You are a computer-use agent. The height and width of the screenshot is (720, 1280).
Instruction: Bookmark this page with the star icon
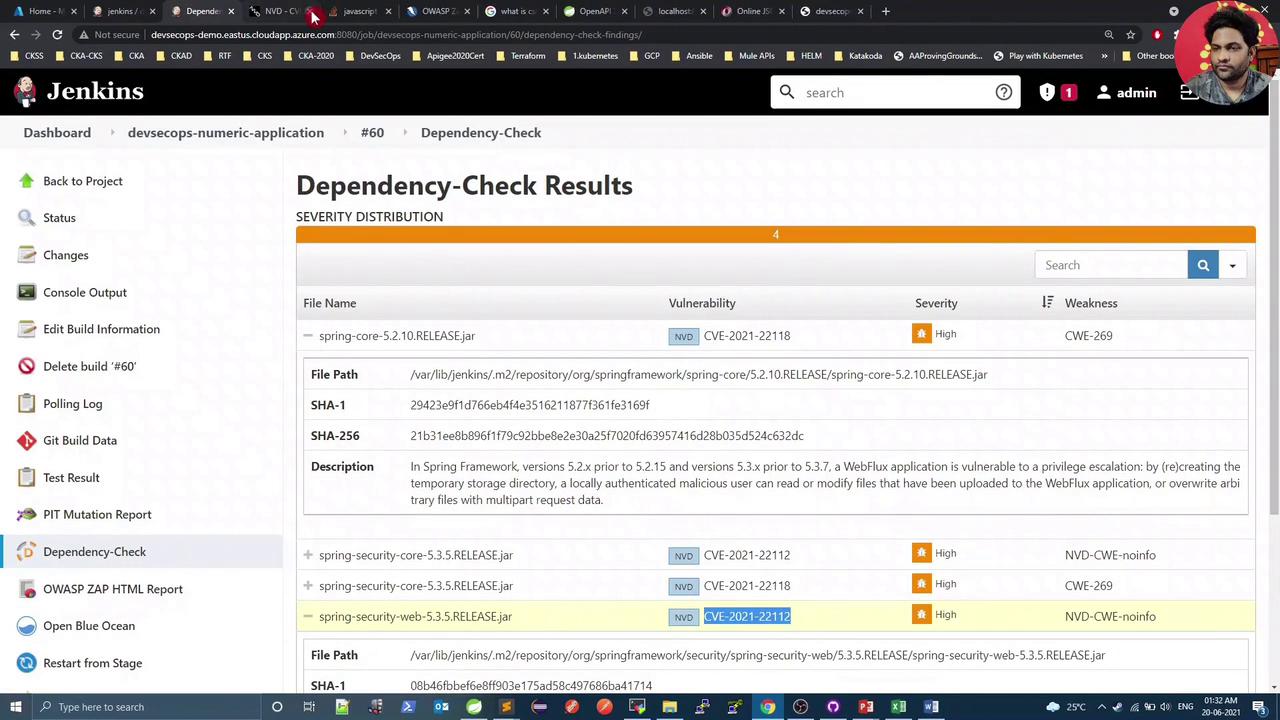pos(1131,35)
